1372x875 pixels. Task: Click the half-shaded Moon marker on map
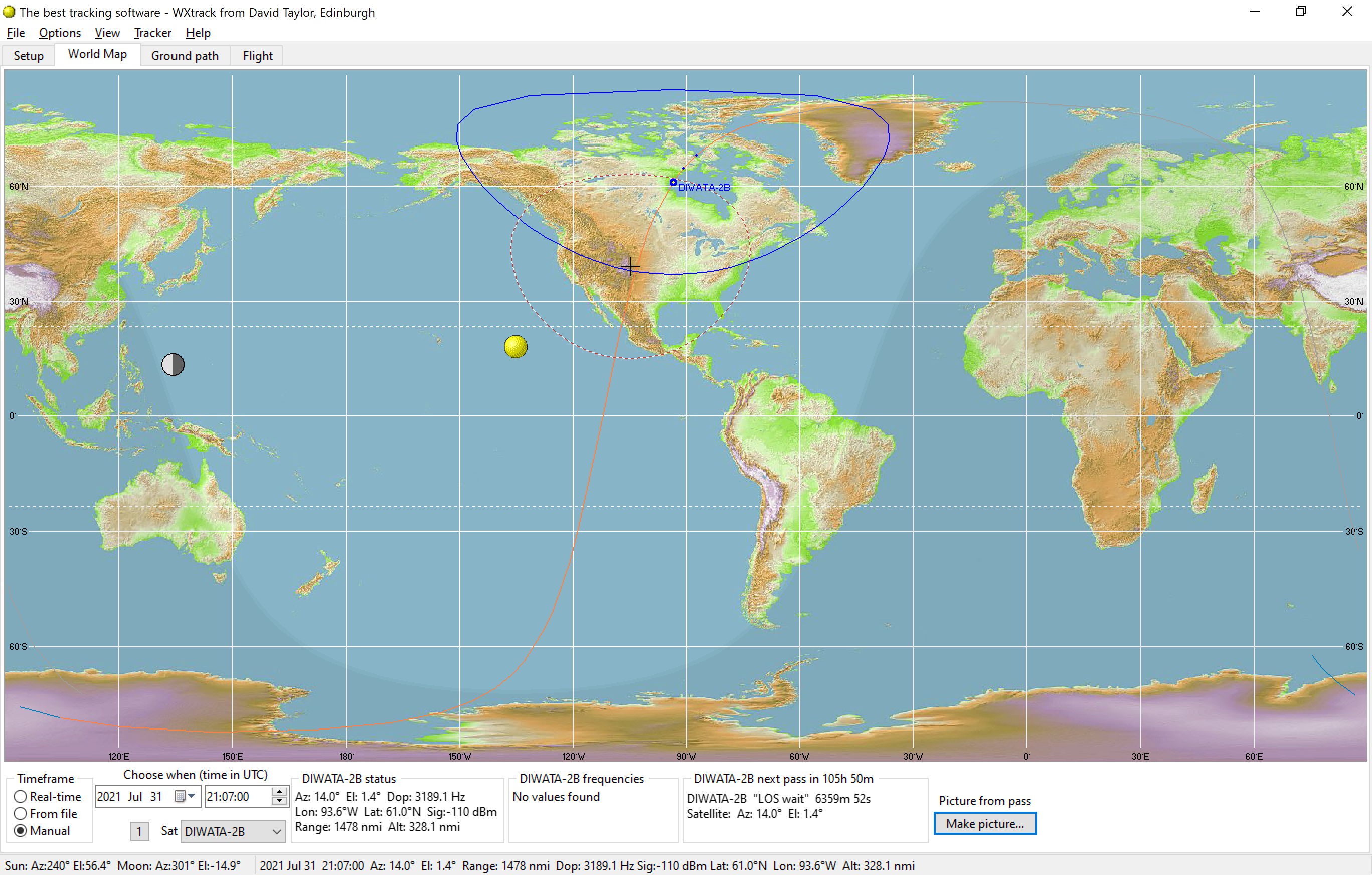[x=173, y=365]
